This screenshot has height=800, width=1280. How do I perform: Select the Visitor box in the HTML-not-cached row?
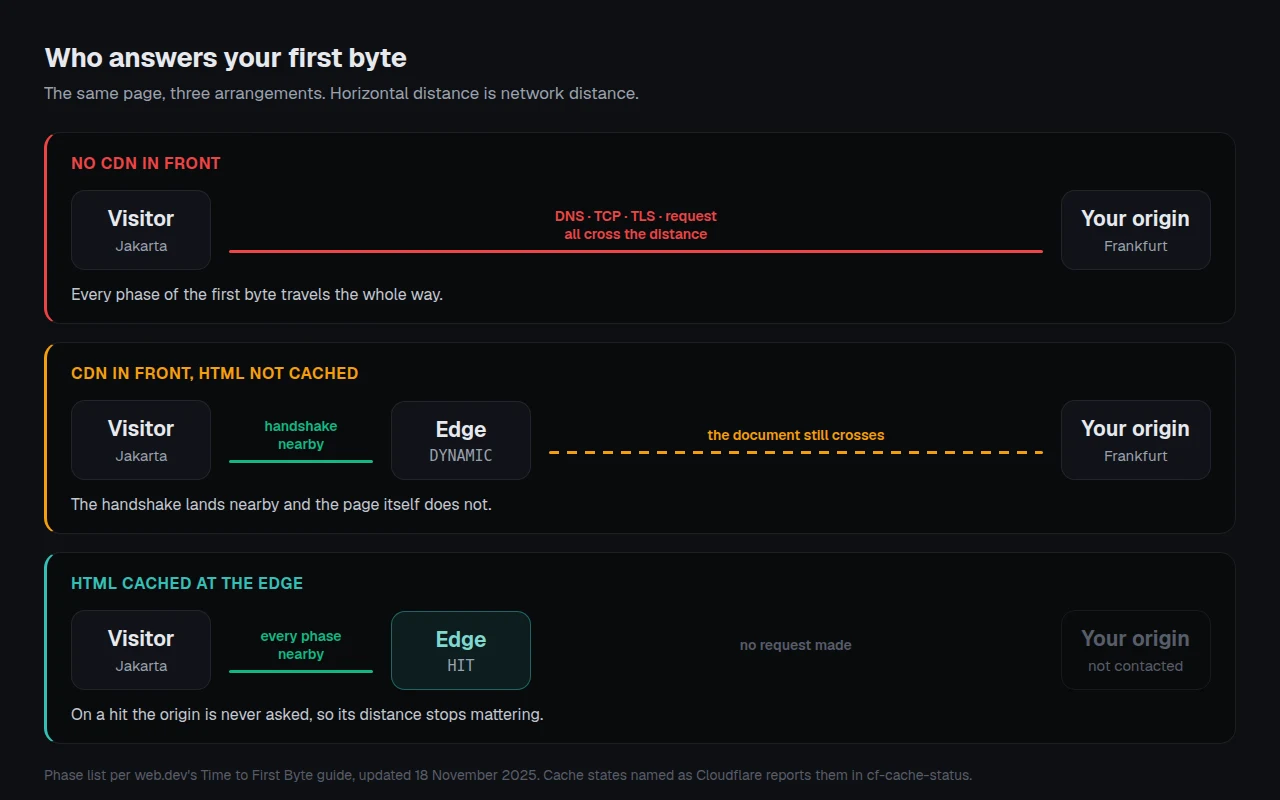coord(141,440)
